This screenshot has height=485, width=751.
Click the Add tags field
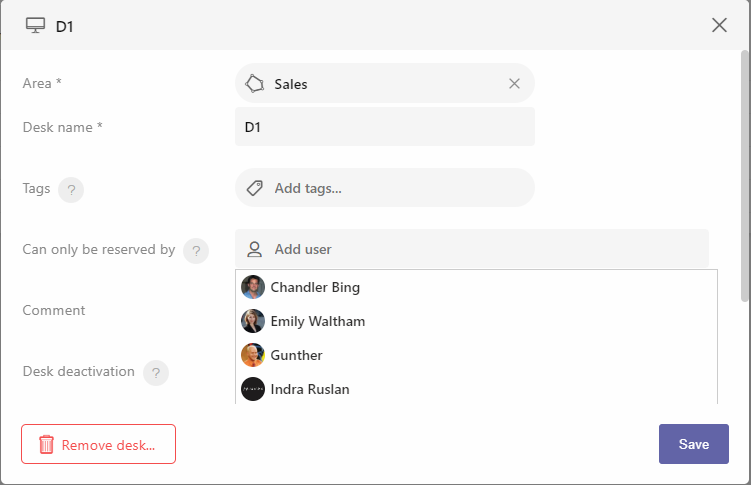pos(385,188)
